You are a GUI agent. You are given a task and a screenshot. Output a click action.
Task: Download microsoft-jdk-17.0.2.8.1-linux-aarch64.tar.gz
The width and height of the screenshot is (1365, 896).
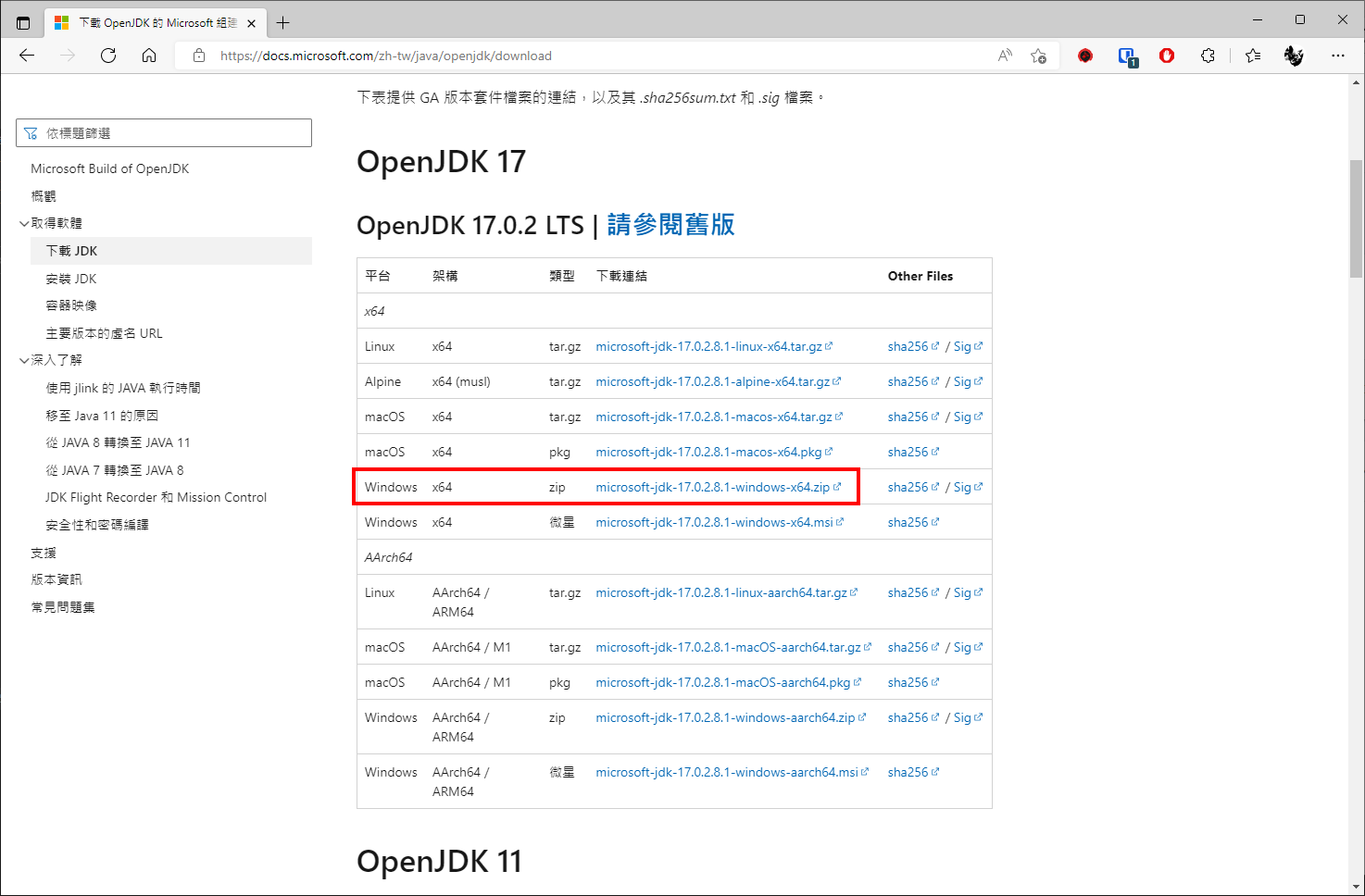[726, 592]
